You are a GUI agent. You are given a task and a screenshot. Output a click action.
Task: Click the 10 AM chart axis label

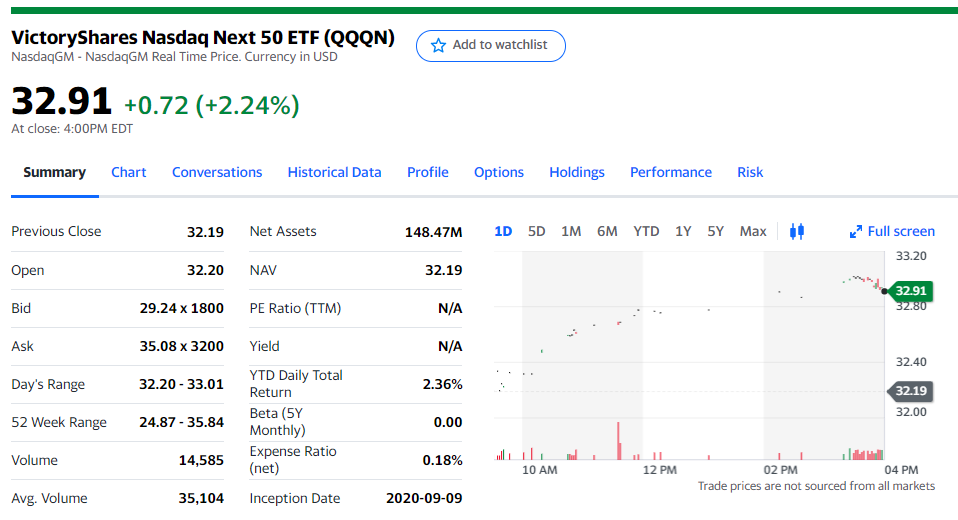tap(539, 470)
